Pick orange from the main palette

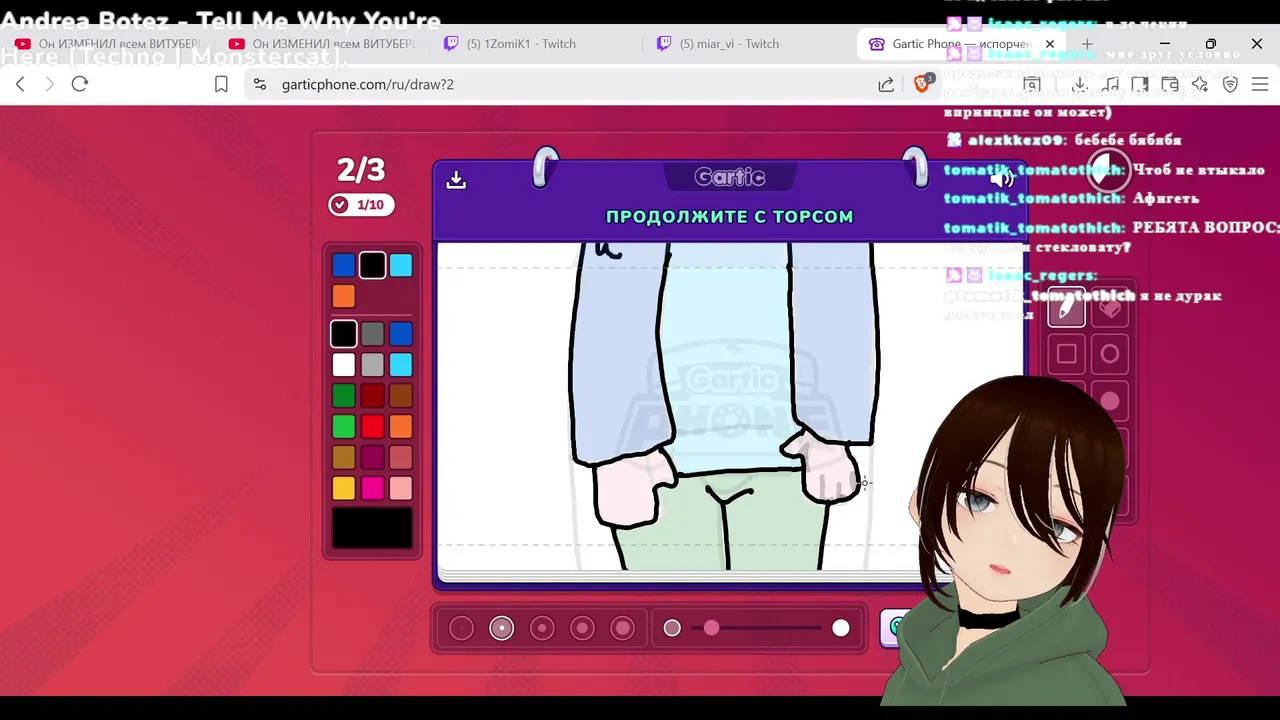click(401, 427)
